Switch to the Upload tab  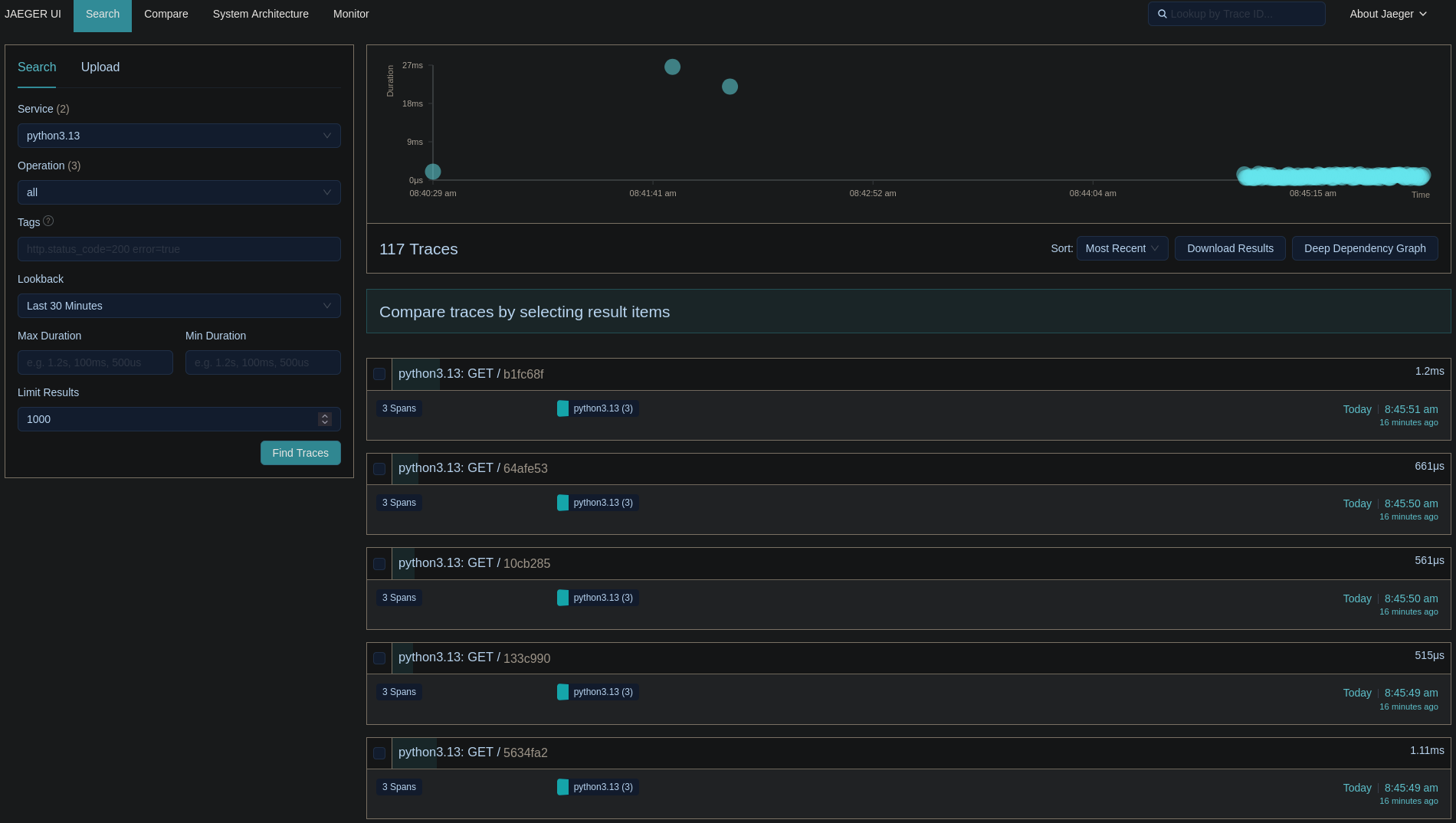point(100,67)
